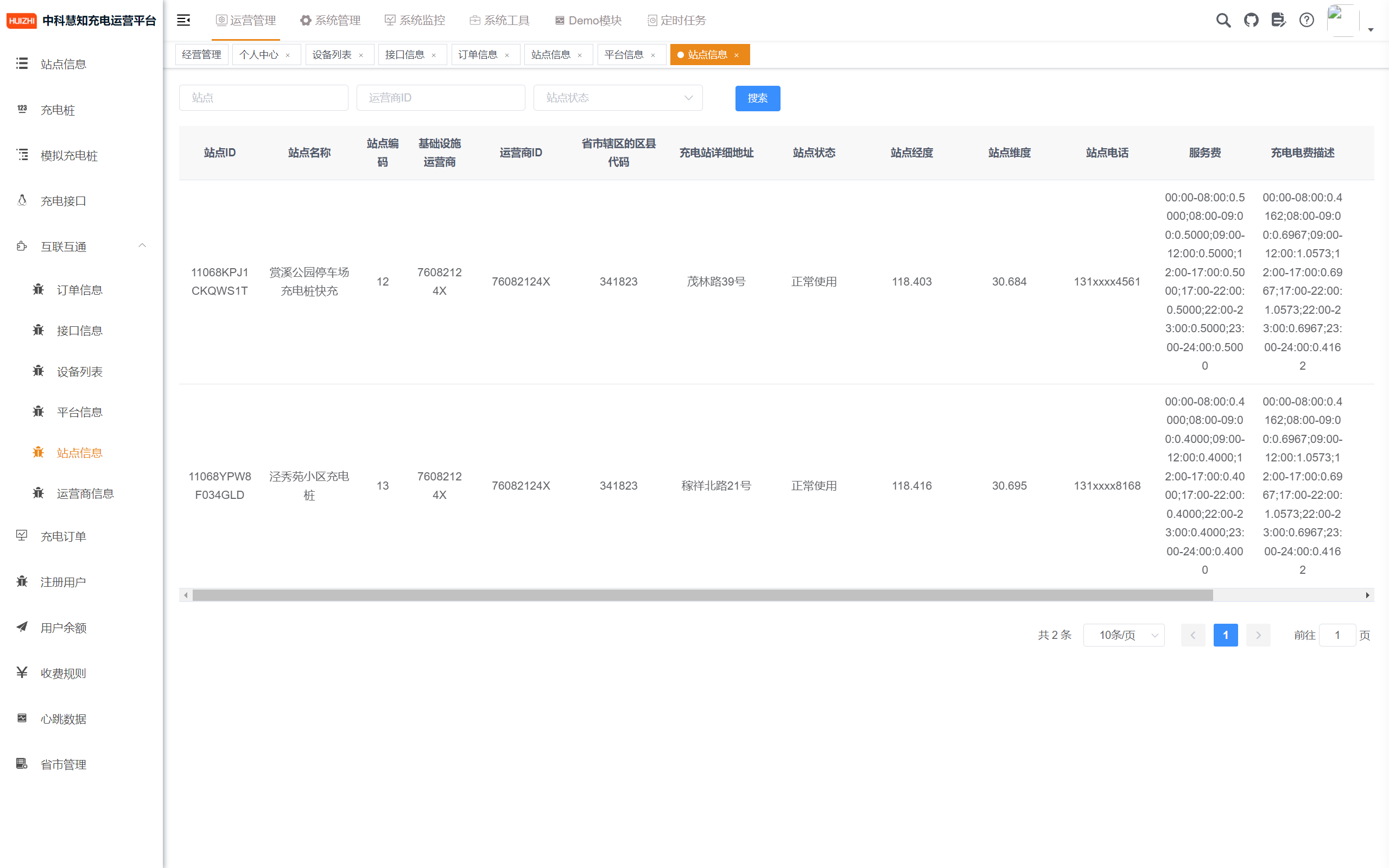The image size is (1389, 868).
Task: Click the help question-mark icon
Action: click(x=1306, y=20)
